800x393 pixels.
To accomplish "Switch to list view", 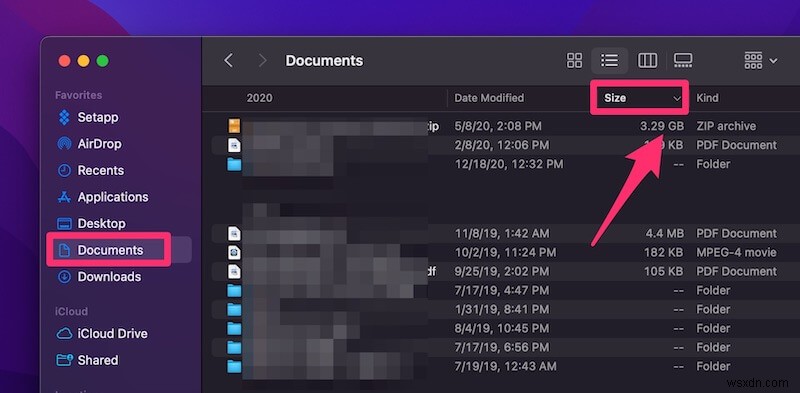I will pyautogui.click(x=609, y=61).
